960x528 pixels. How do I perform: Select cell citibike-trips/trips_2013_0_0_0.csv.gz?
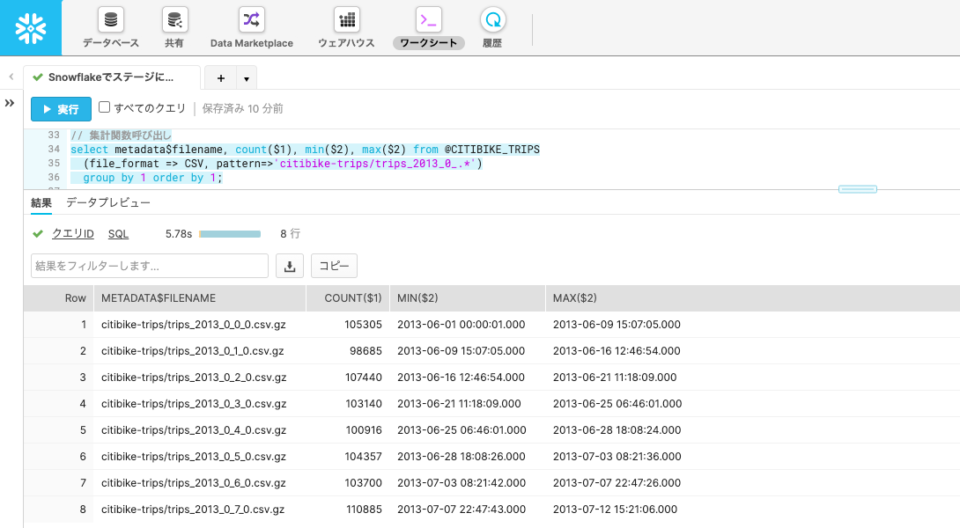[x=193, y=325]
